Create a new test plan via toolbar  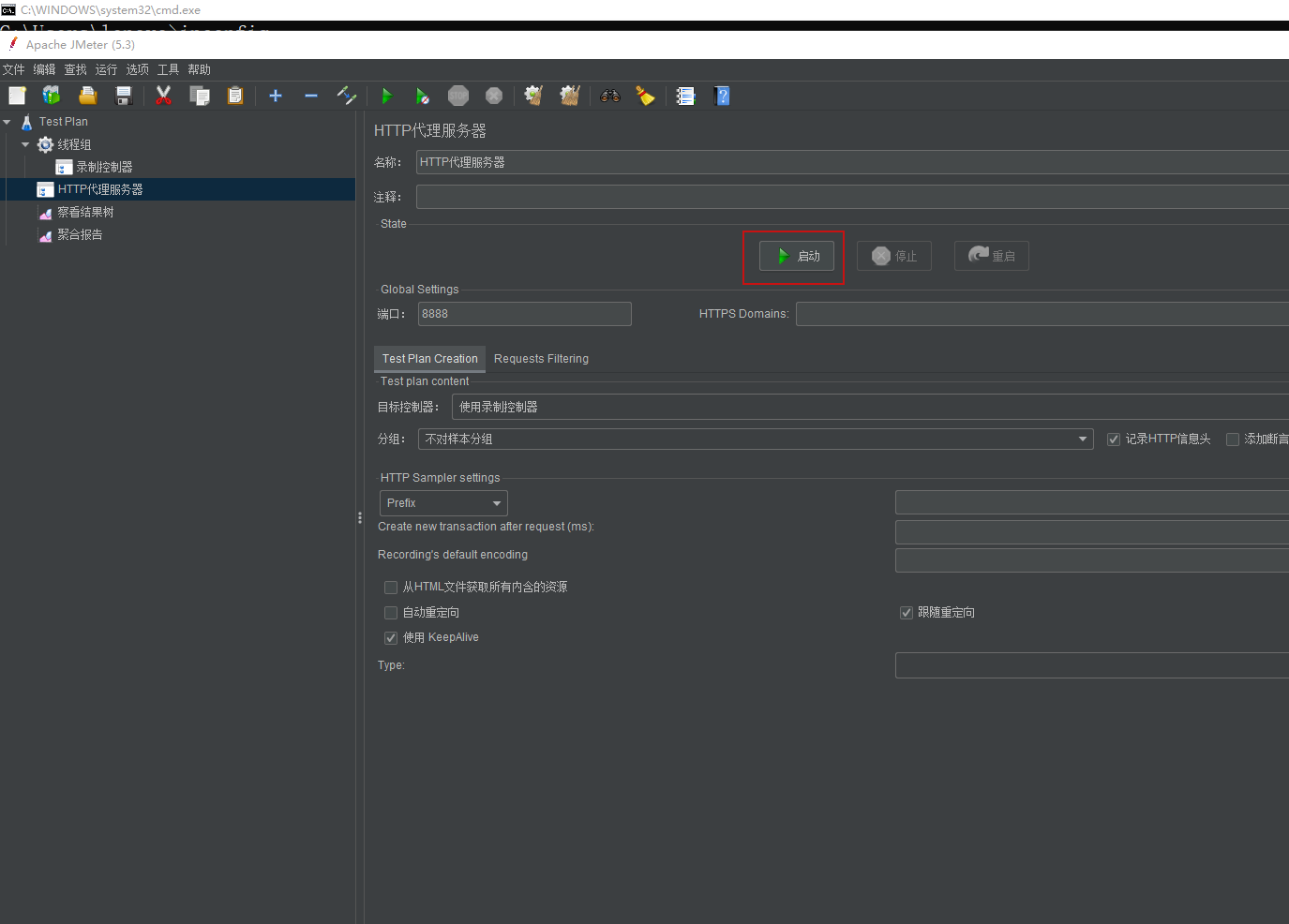tap(17, 96)
